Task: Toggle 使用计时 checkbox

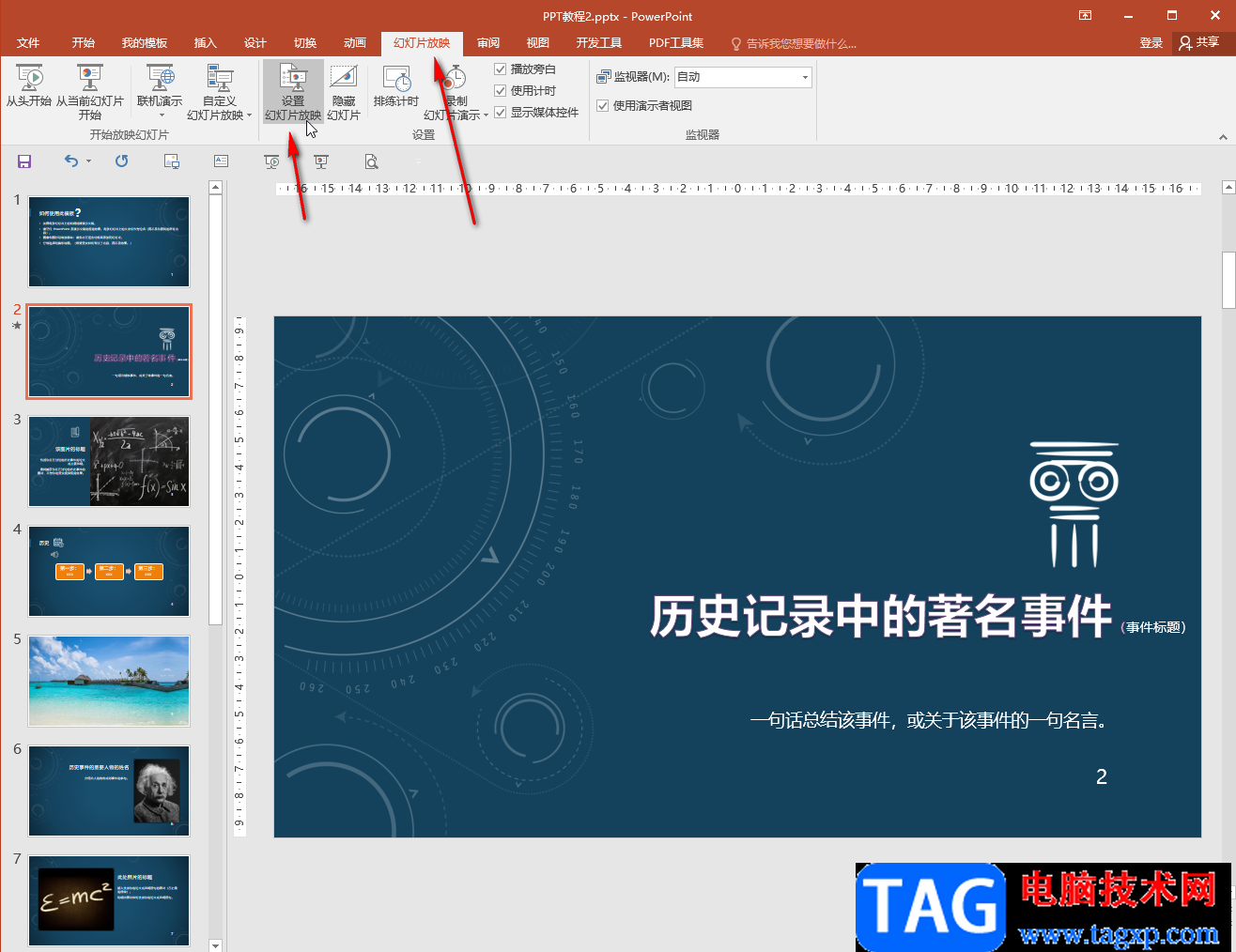Action: click(x=501, y=91)
